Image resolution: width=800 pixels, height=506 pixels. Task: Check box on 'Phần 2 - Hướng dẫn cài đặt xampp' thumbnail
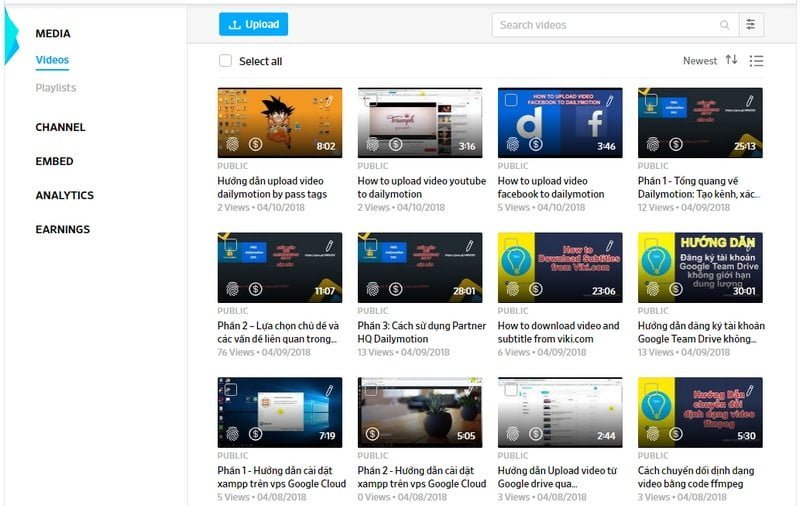(371, 390)
